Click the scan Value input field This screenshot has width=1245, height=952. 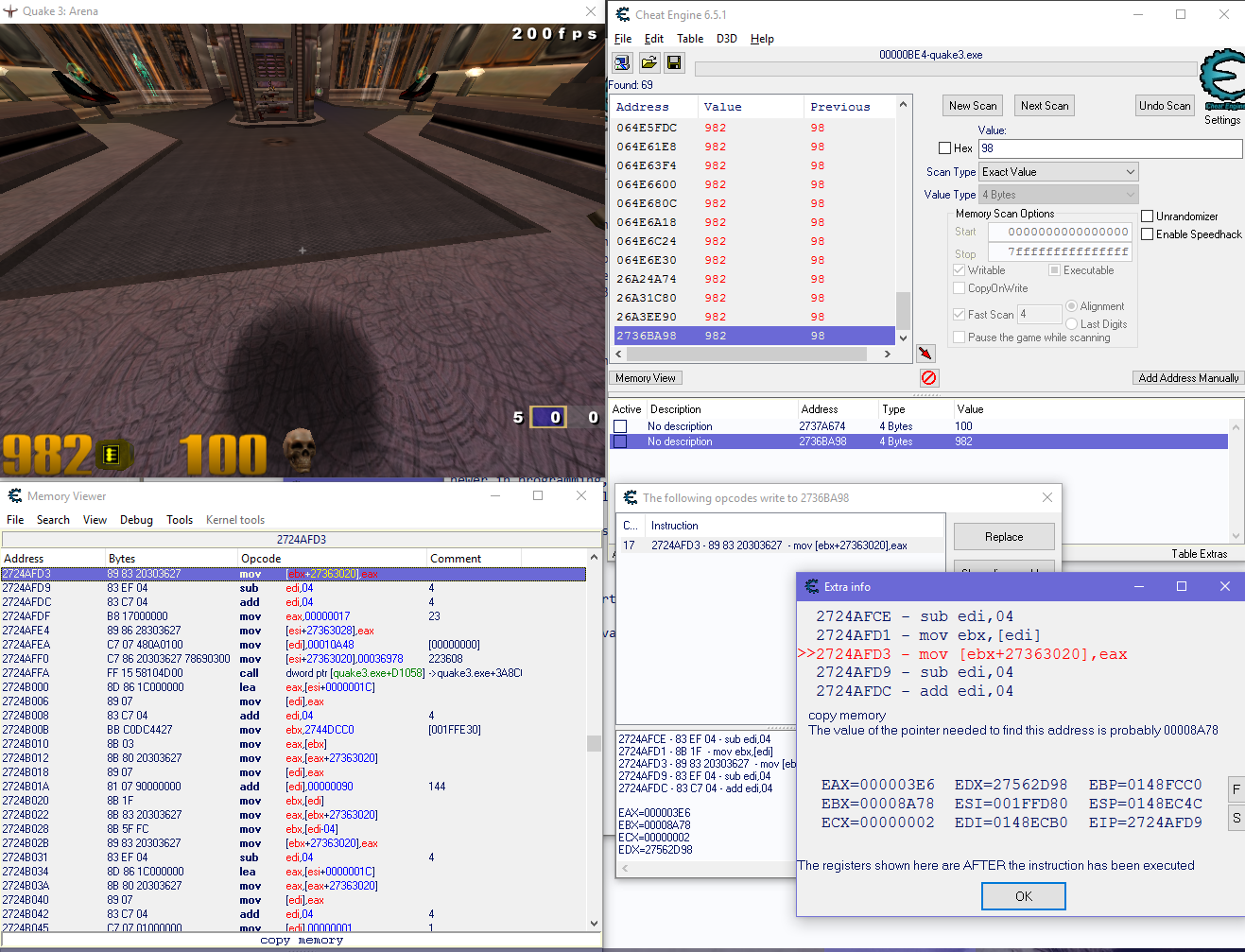pyautogui.click(x=1110, y=148)
